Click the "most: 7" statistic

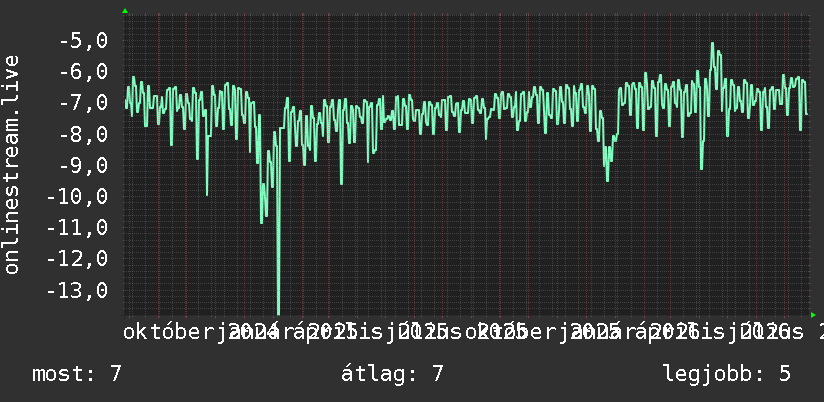coord(77,374)
